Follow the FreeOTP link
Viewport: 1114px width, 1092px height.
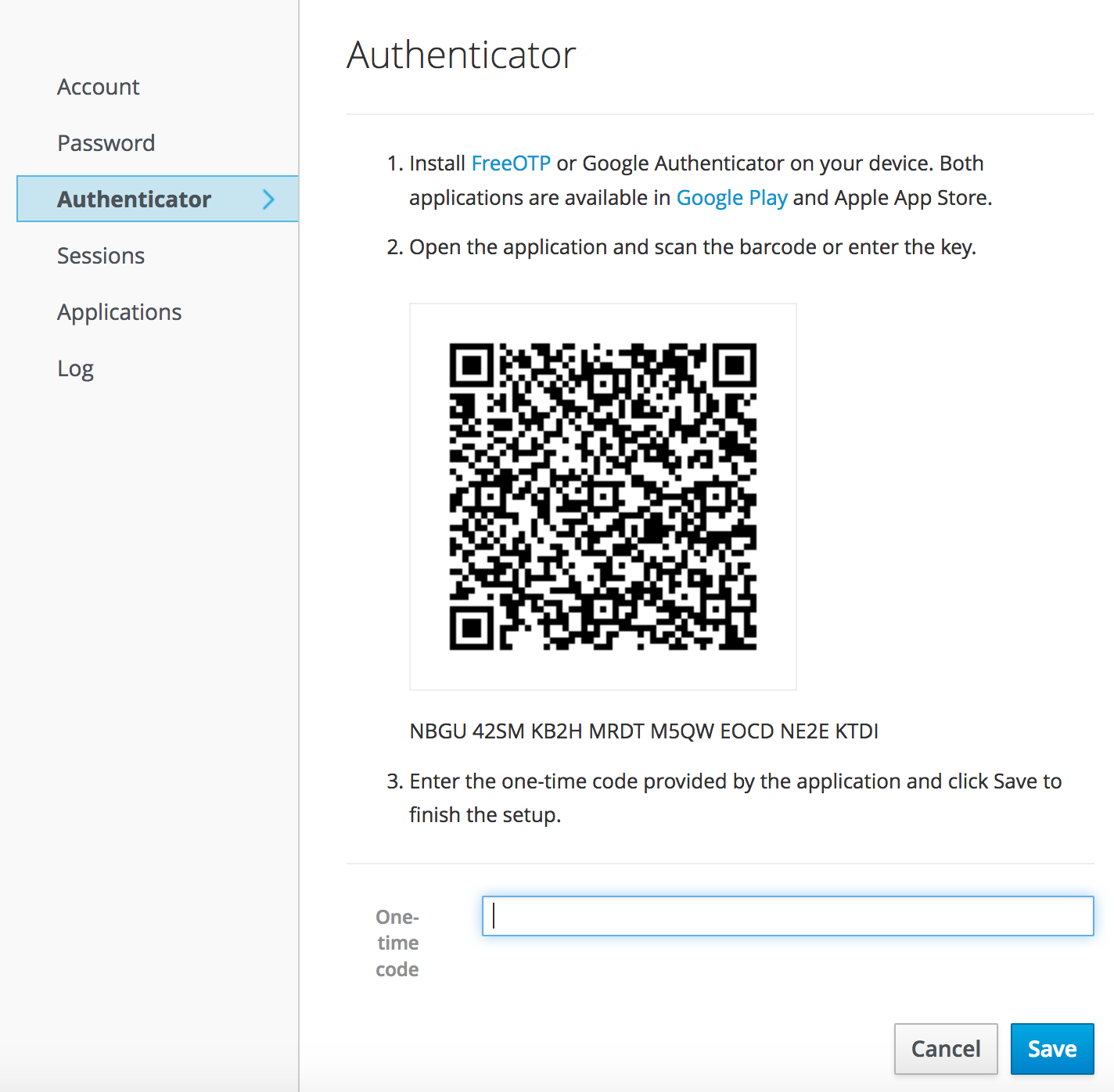pos(511,163)
